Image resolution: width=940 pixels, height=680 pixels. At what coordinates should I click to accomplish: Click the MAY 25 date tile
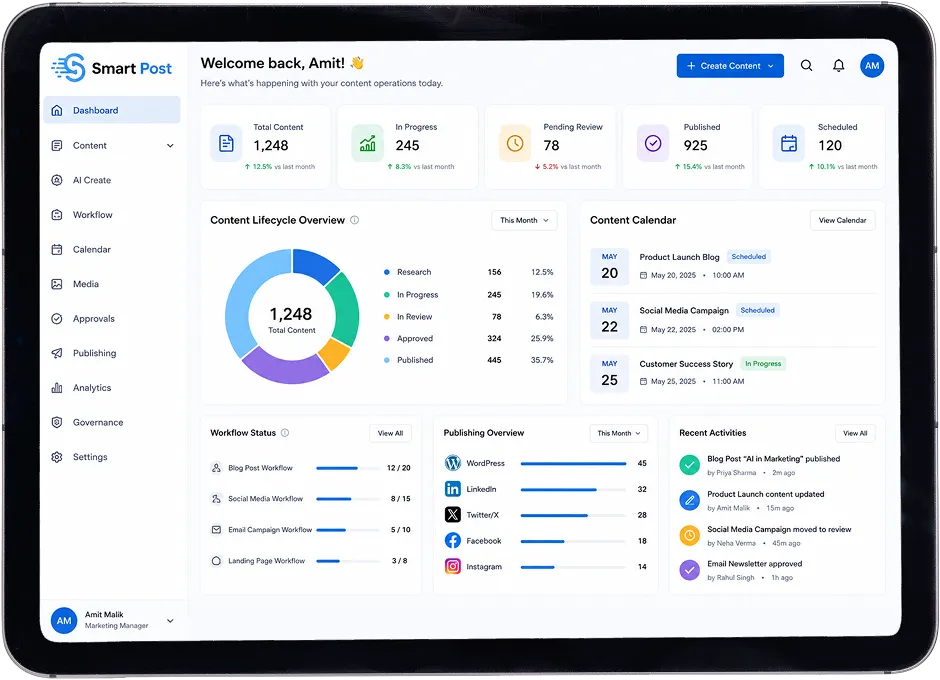pos(609,374)
